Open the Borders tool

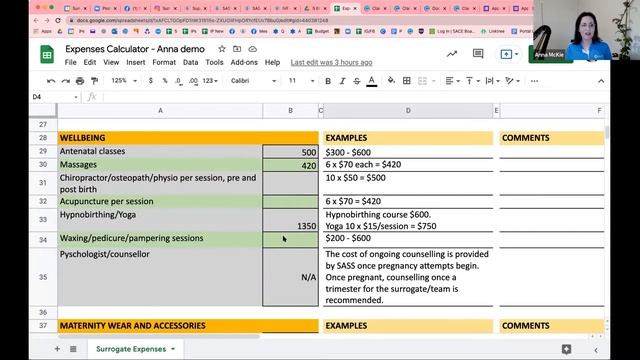click(407, 81)
